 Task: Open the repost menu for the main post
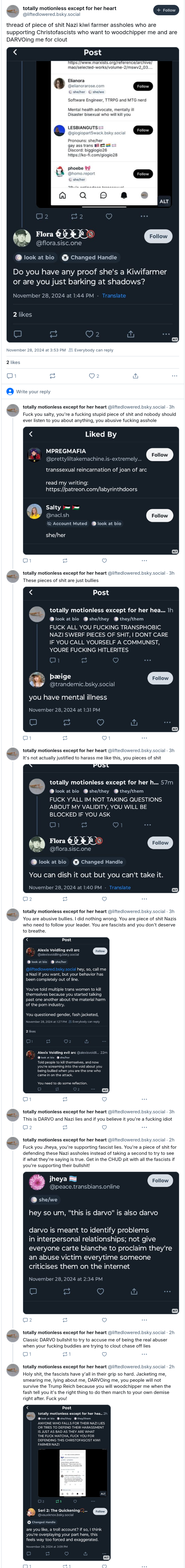52,376
